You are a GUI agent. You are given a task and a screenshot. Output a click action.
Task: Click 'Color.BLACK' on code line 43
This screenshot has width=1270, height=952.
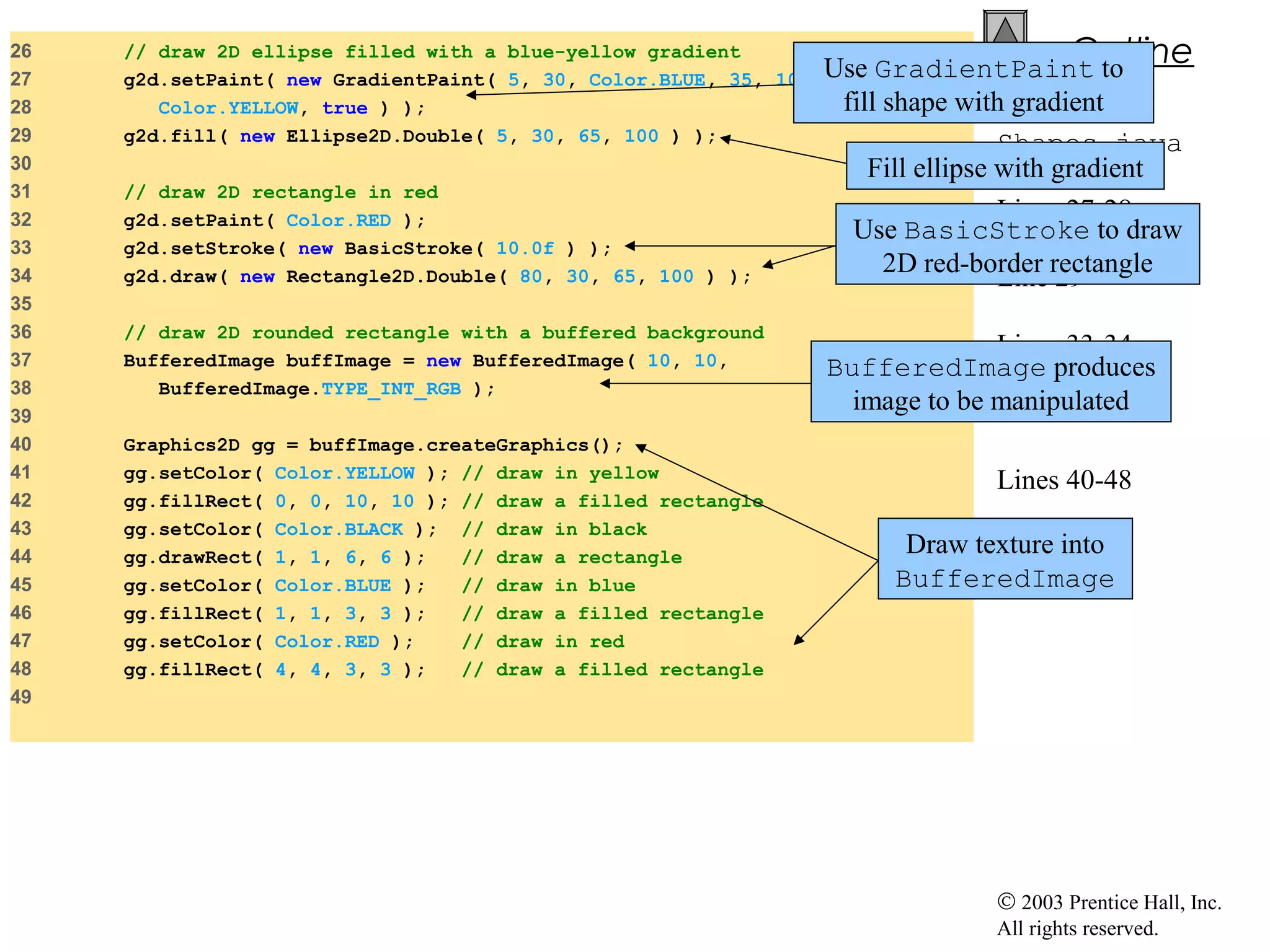click(x=339, y=529)
